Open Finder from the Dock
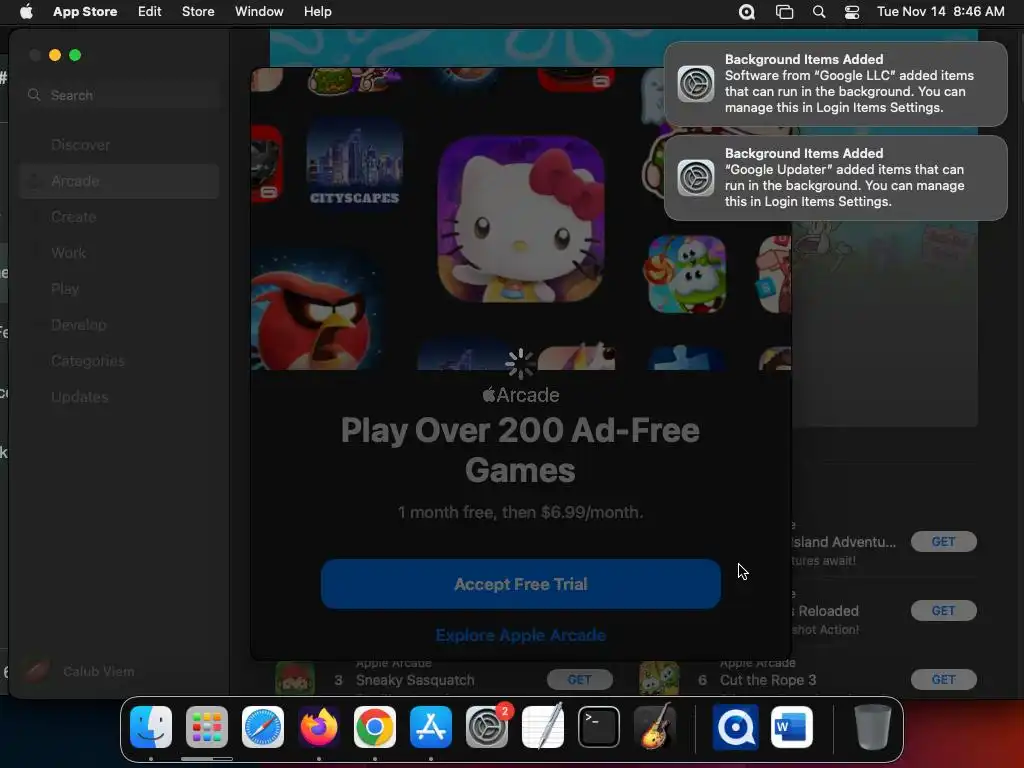Image resolution: width=1024 pixels, height=768 pixels. pyautogui.click(x=151, y=727)
